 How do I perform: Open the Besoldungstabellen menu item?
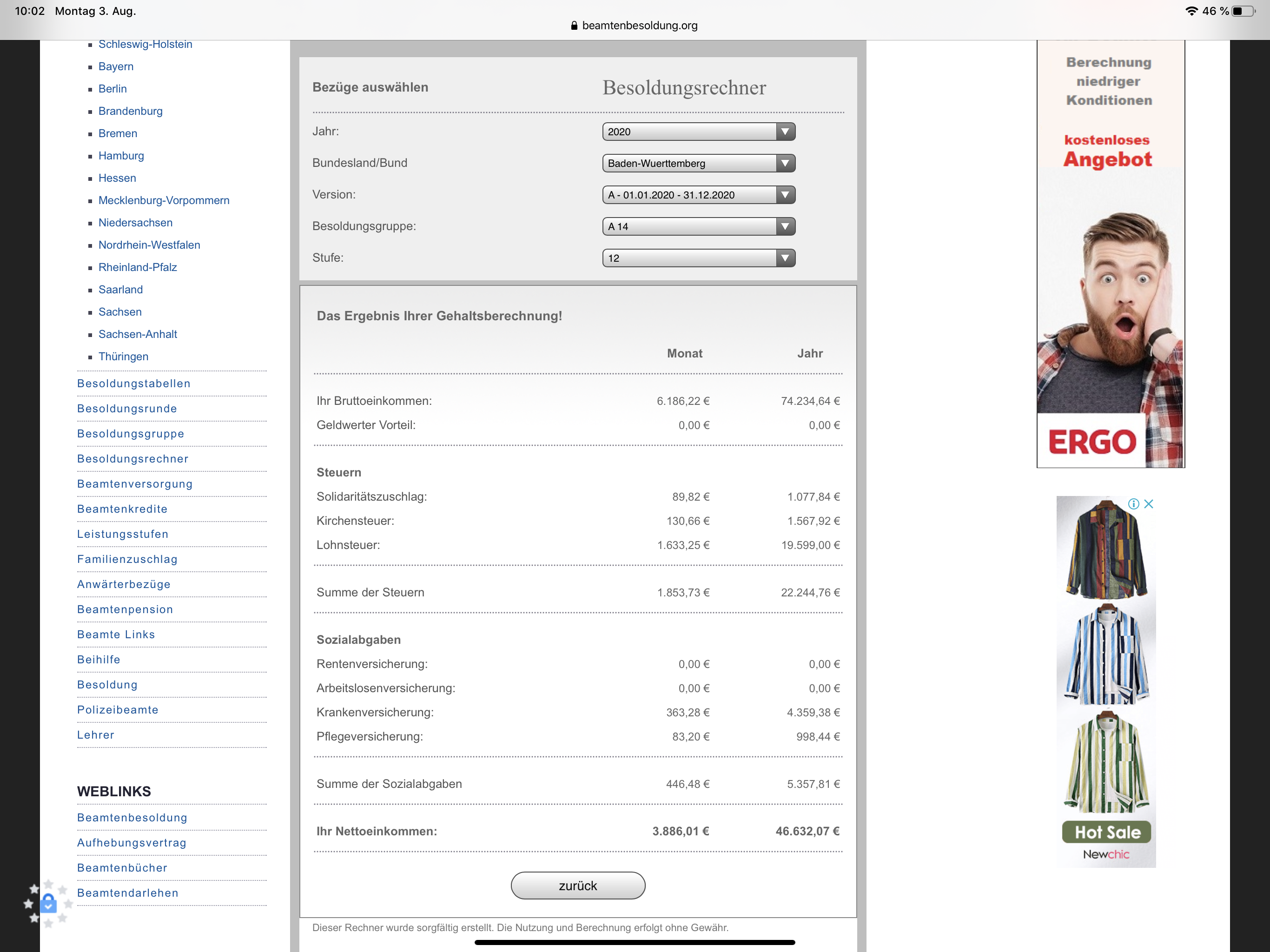pos(134,383)
